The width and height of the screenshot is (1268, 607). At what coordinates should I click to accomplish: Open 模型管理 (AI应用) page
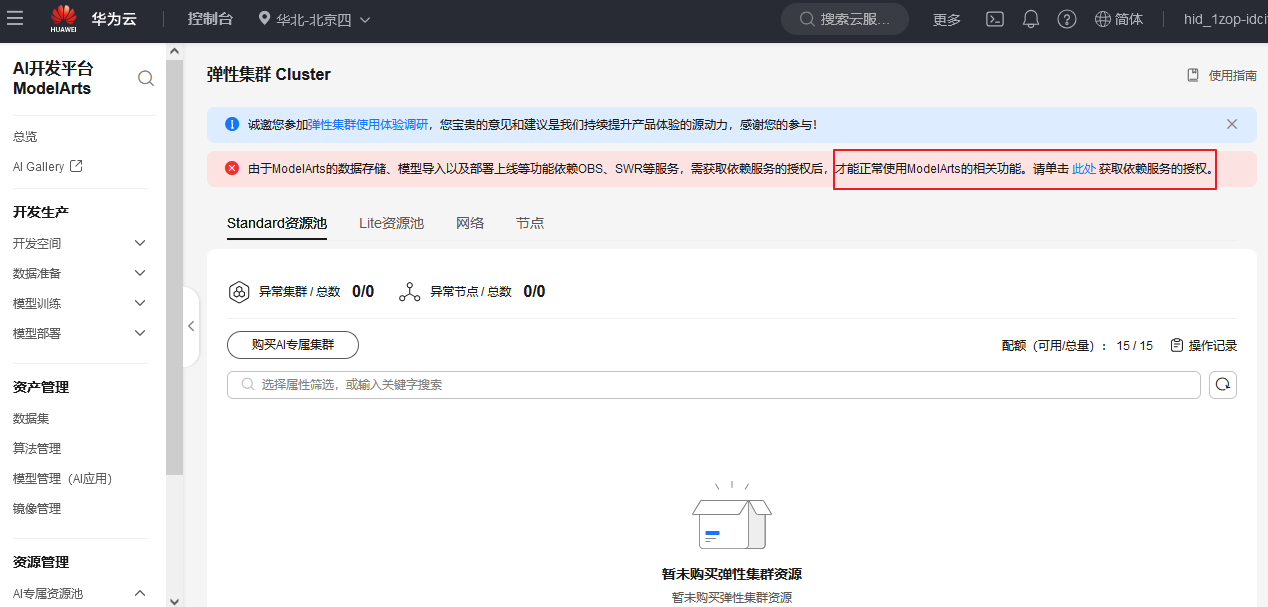click(62, 478)
